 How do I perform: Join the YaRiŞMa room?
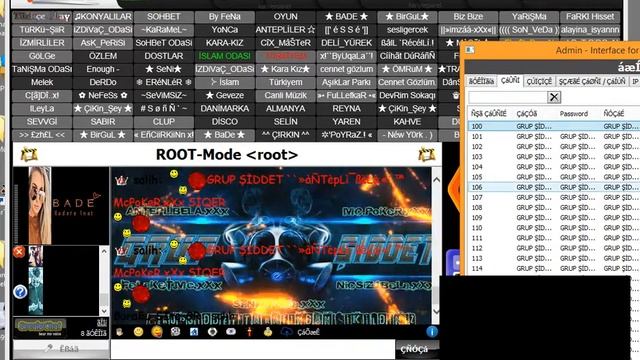(x=529, y=17)
